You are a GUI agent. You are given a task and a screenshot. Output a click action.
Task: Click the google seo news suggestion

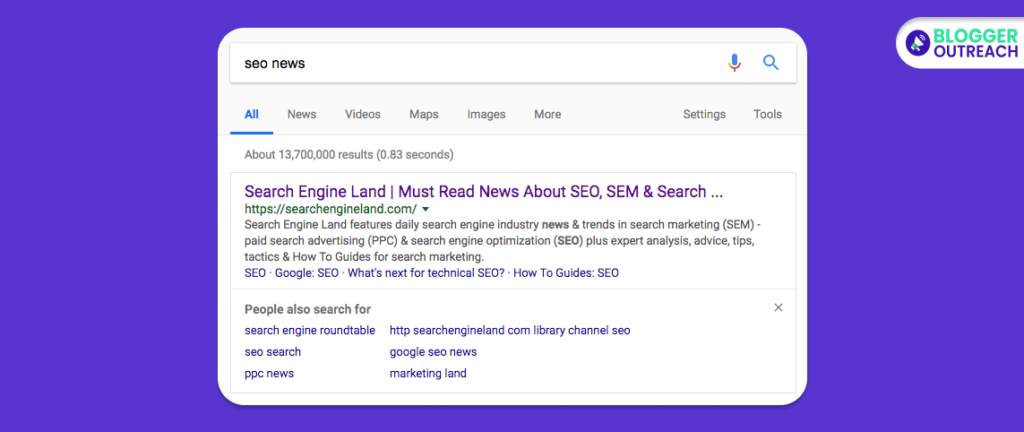[x=433, y=352]
